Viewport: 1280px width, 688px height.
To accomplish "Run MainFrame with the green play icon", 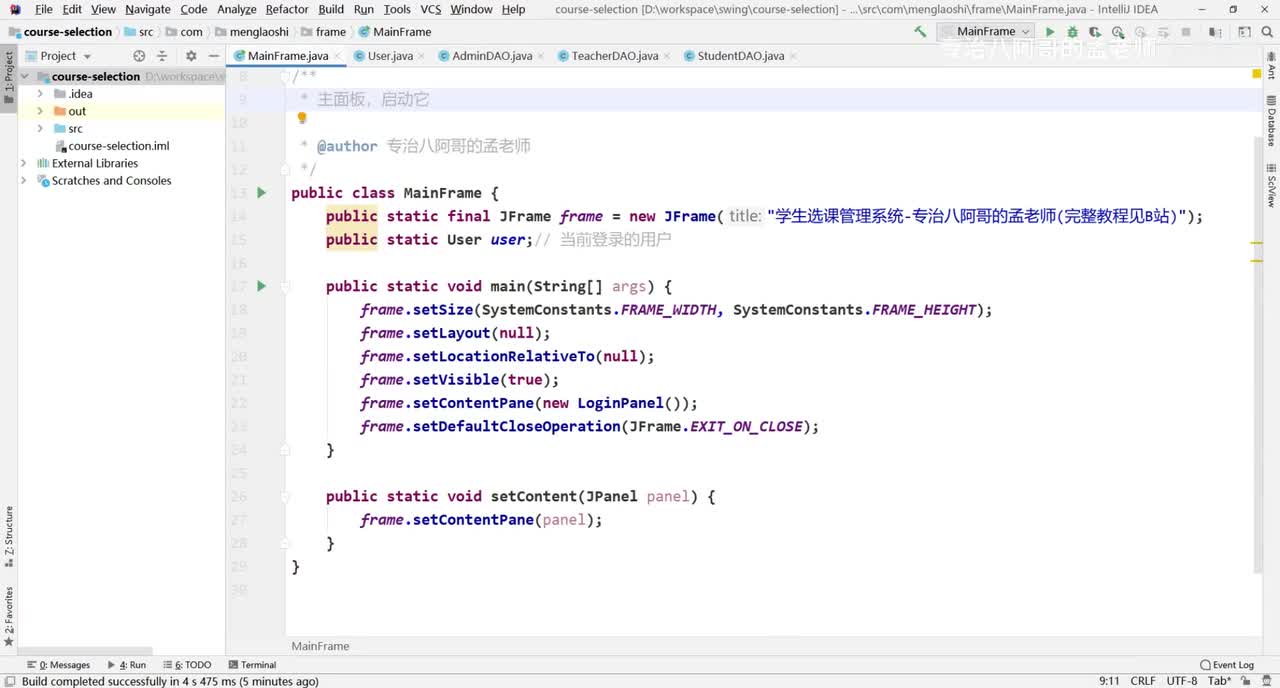I will (x=1050, y=32).
